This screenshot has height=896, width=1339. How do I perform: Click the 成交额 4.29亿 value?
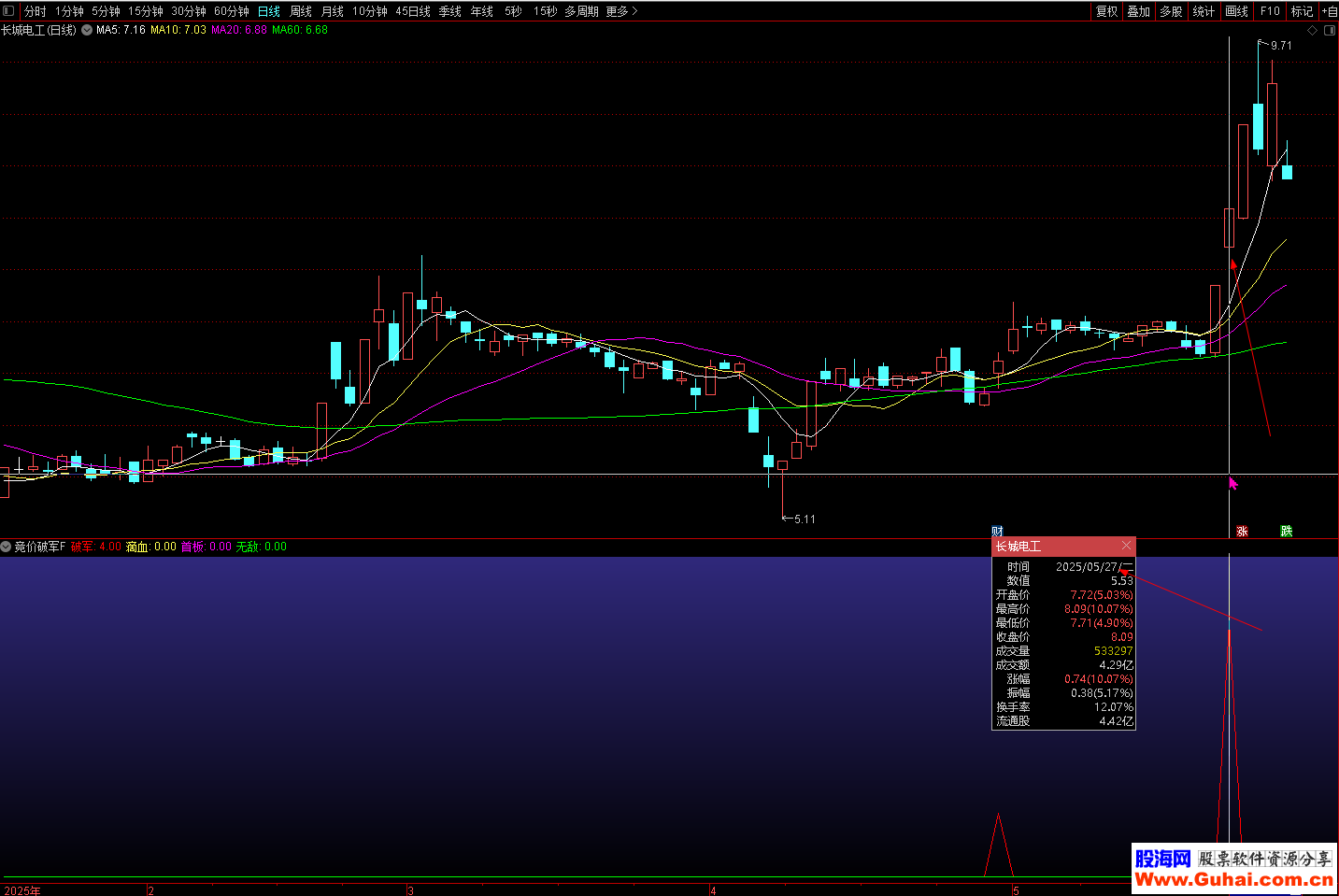click(x=1116, y=665)
